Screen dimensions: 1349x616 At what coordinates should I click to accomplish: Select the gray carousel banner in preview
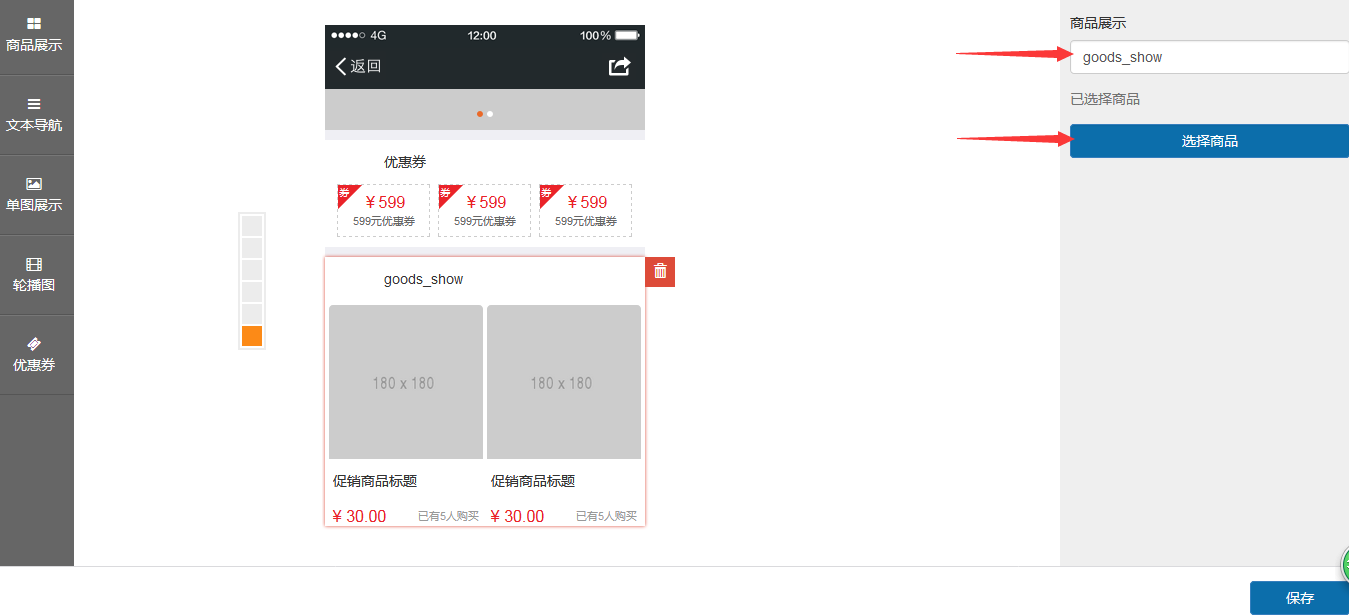point(485,109)
